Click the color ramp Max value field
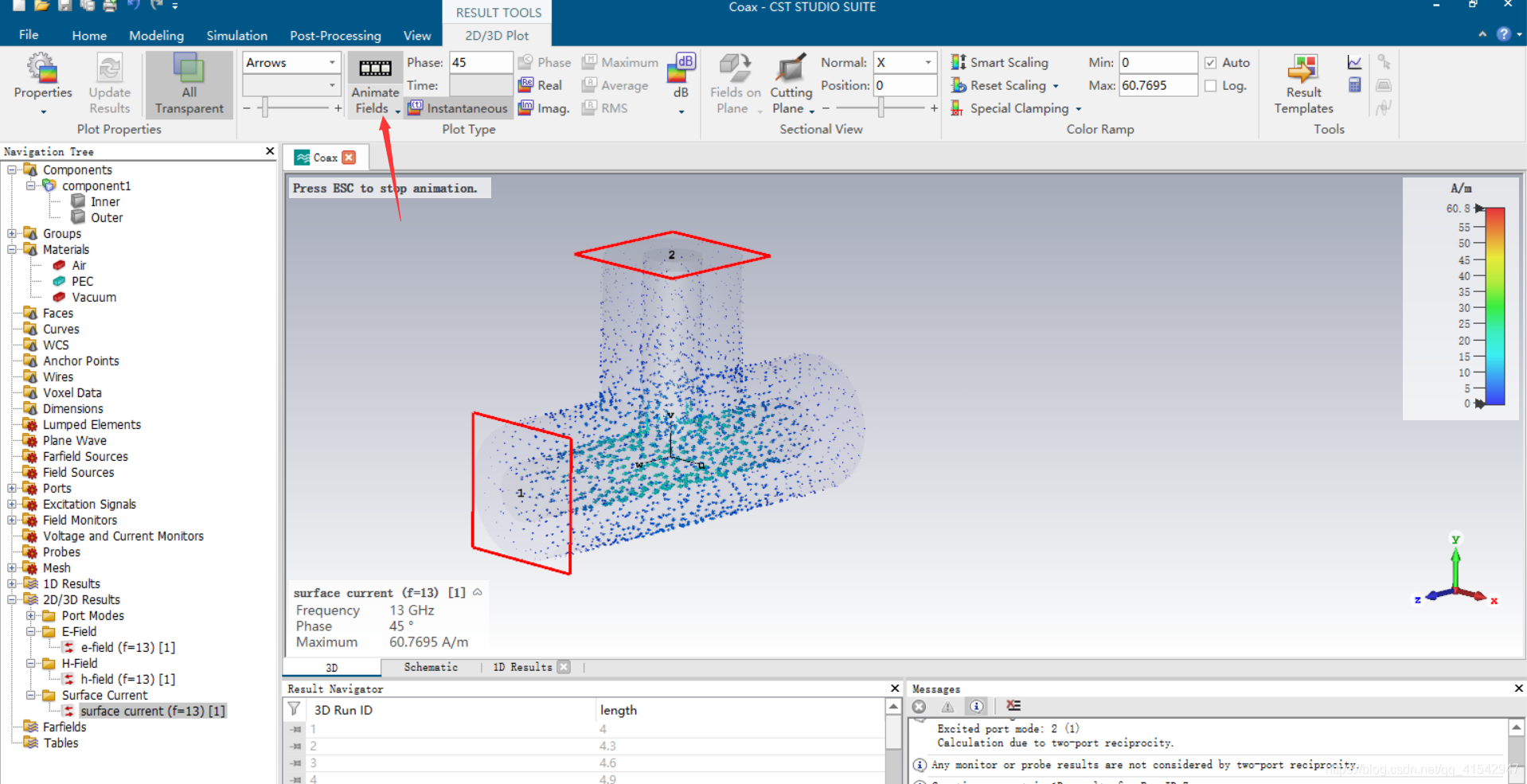 tap(1158, 85)
